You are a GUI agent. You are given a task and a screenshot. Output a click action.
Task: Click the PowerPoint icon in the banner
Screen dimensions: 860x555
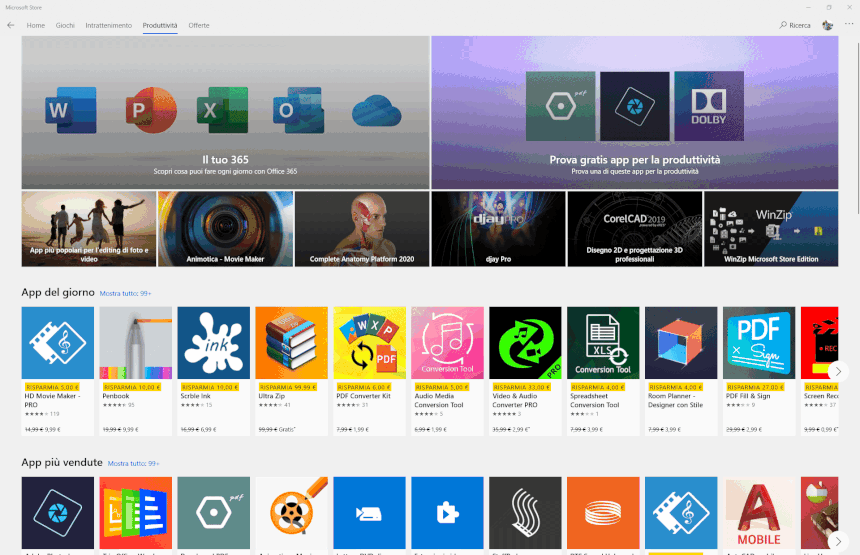tap(151, 110)
